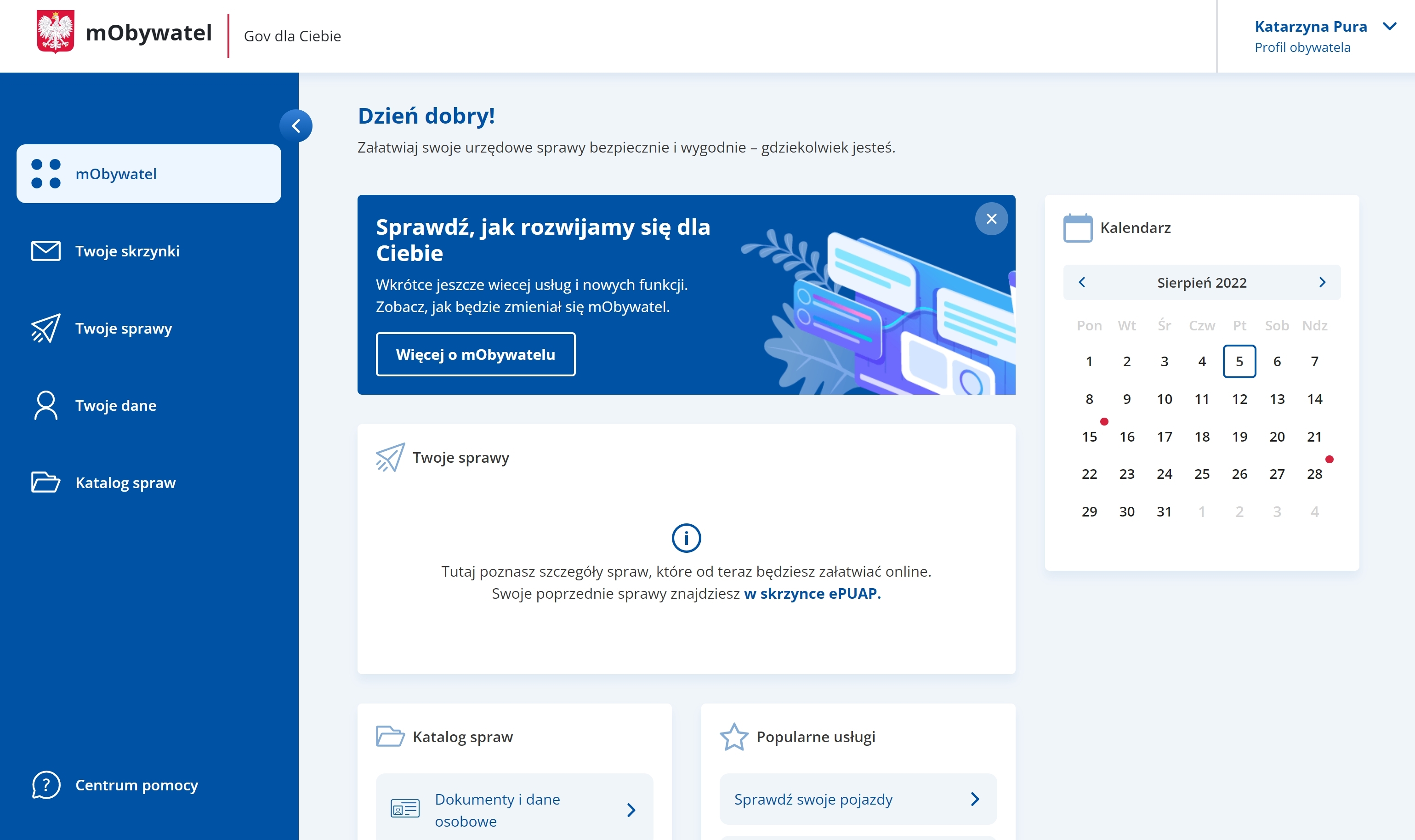
Task: Click the mObywatel header title
Action: coord(148,32)
